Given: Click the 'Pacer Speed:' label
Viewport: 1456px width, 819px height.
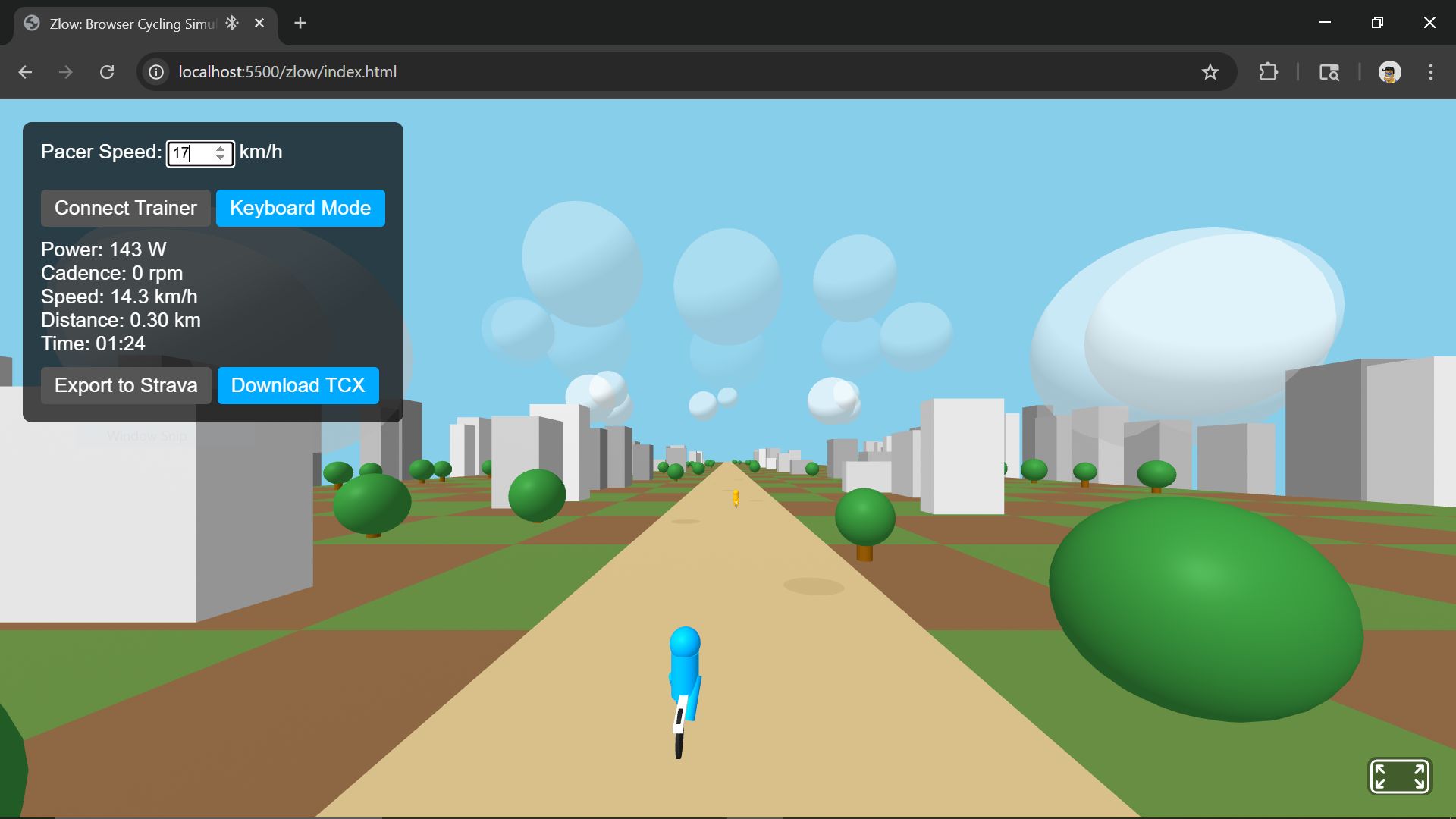Looking at the screenshot, I should click(101, 152).
